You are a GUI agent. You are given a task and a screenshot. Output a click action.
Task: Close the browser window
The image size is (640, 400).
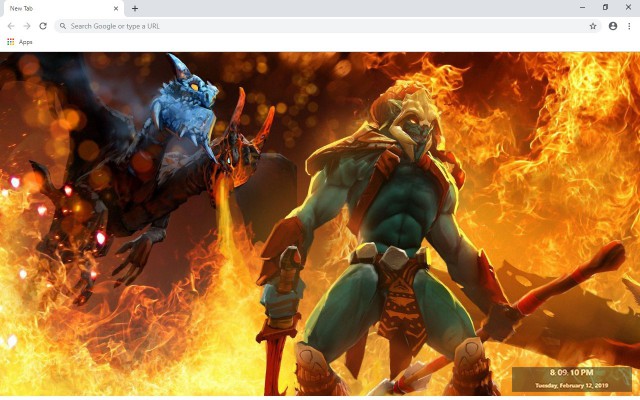[x=628, y=7]
